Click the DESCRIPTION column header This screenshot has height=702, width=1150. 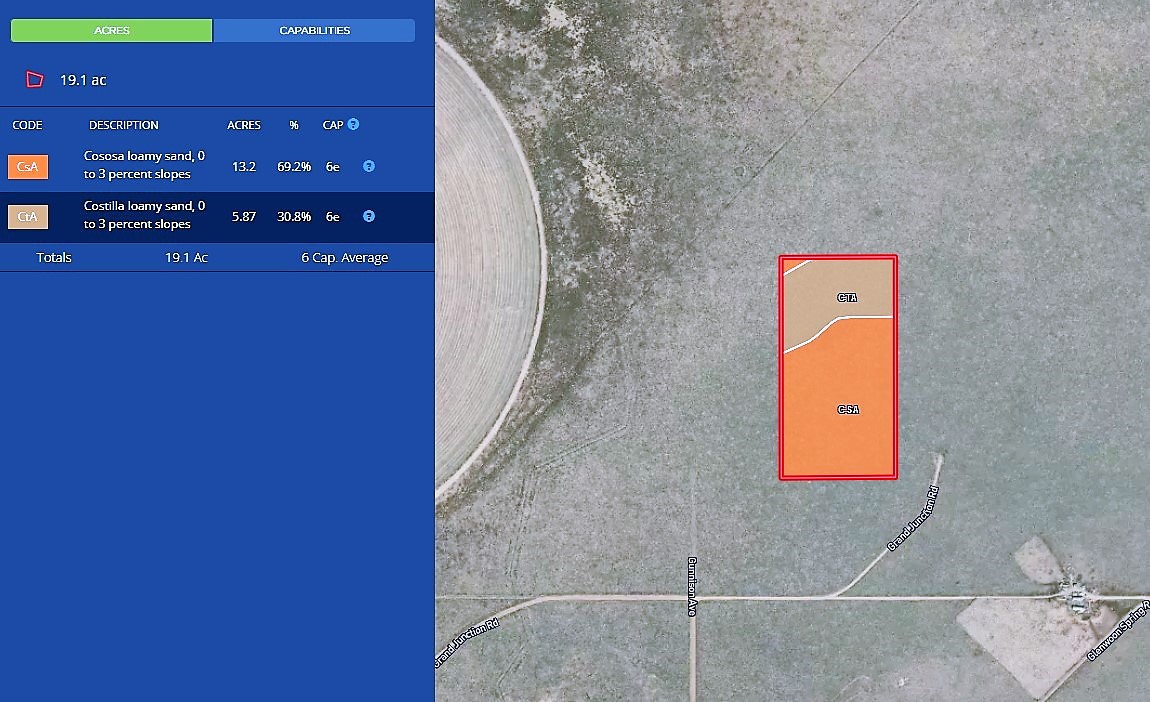click(x=123, y=126)
